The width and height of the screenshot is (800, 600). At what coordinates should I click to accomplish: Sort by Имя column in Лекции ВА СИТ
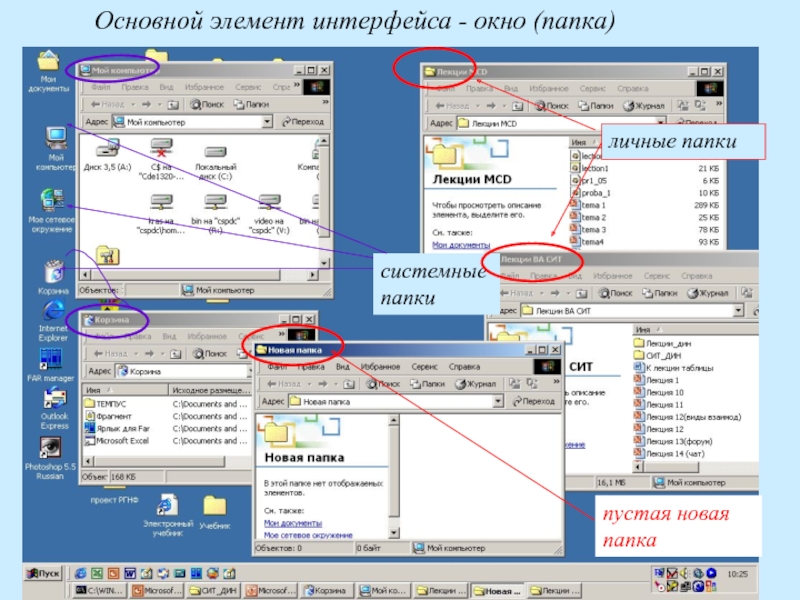click(x=695, y=330)
